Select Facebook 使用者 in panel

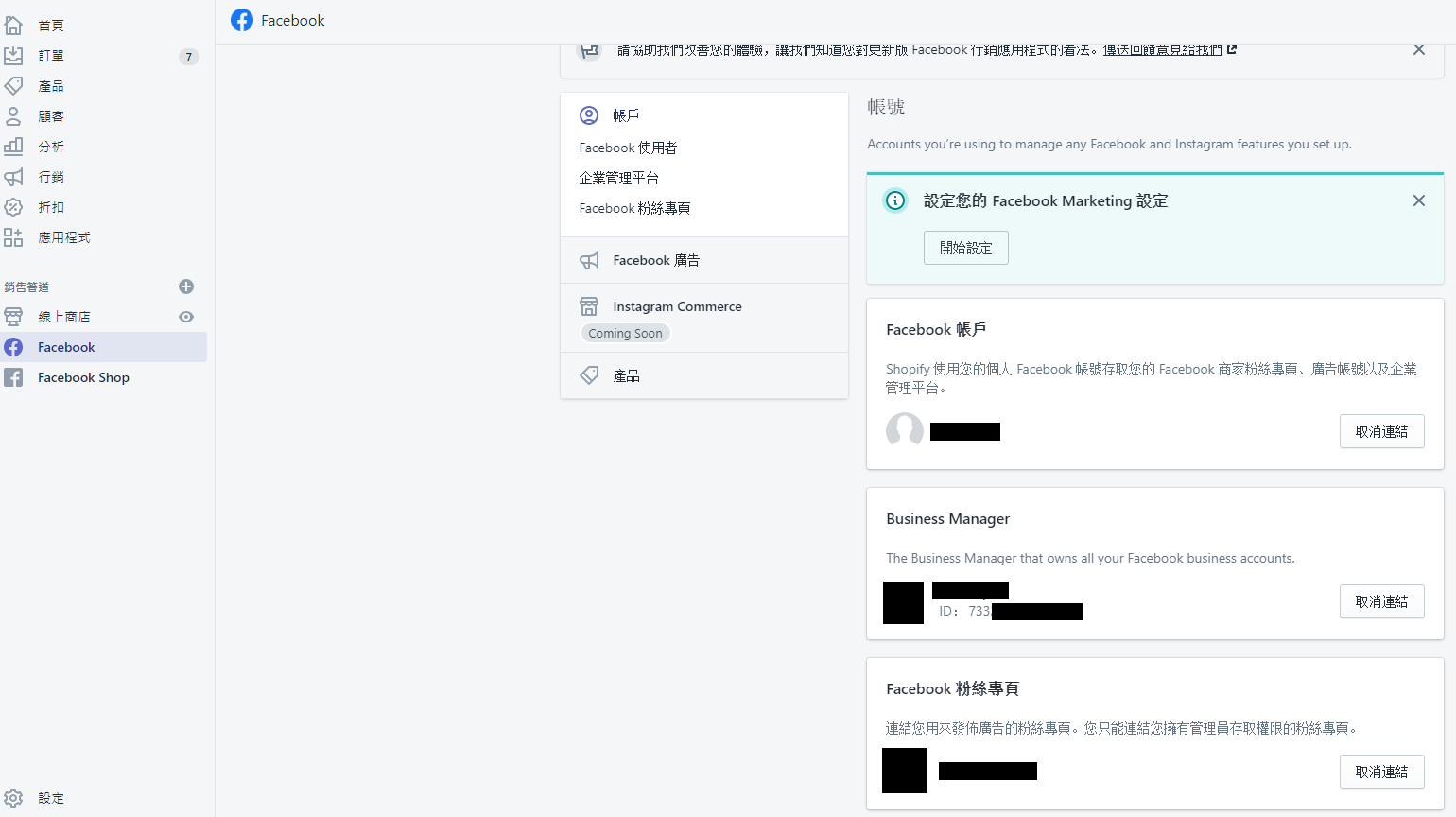(x=628, y=148)
